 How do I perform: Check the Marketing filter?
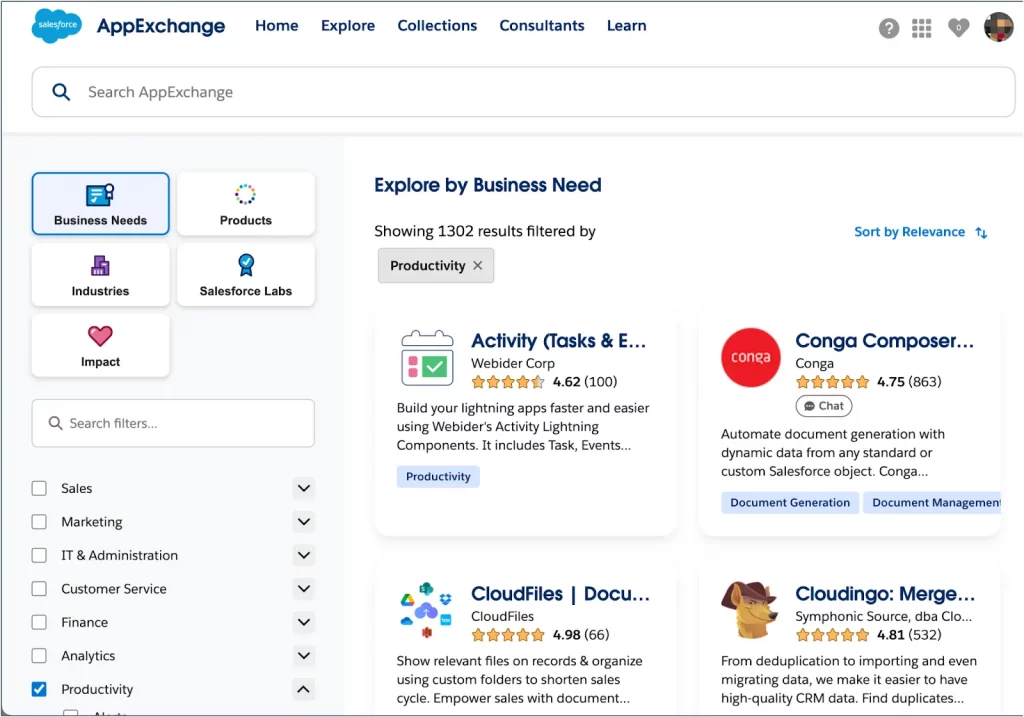(38, 521)
